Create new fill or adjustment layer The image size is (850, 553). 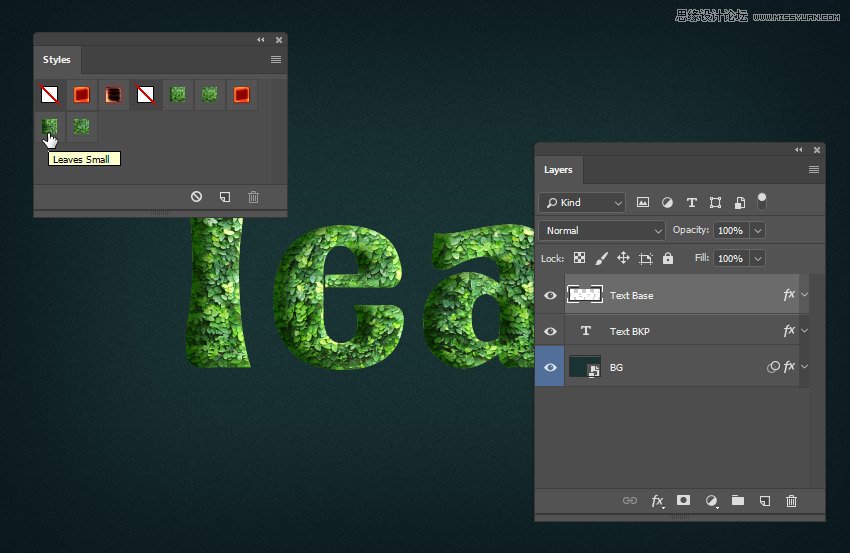pos(711,501)
